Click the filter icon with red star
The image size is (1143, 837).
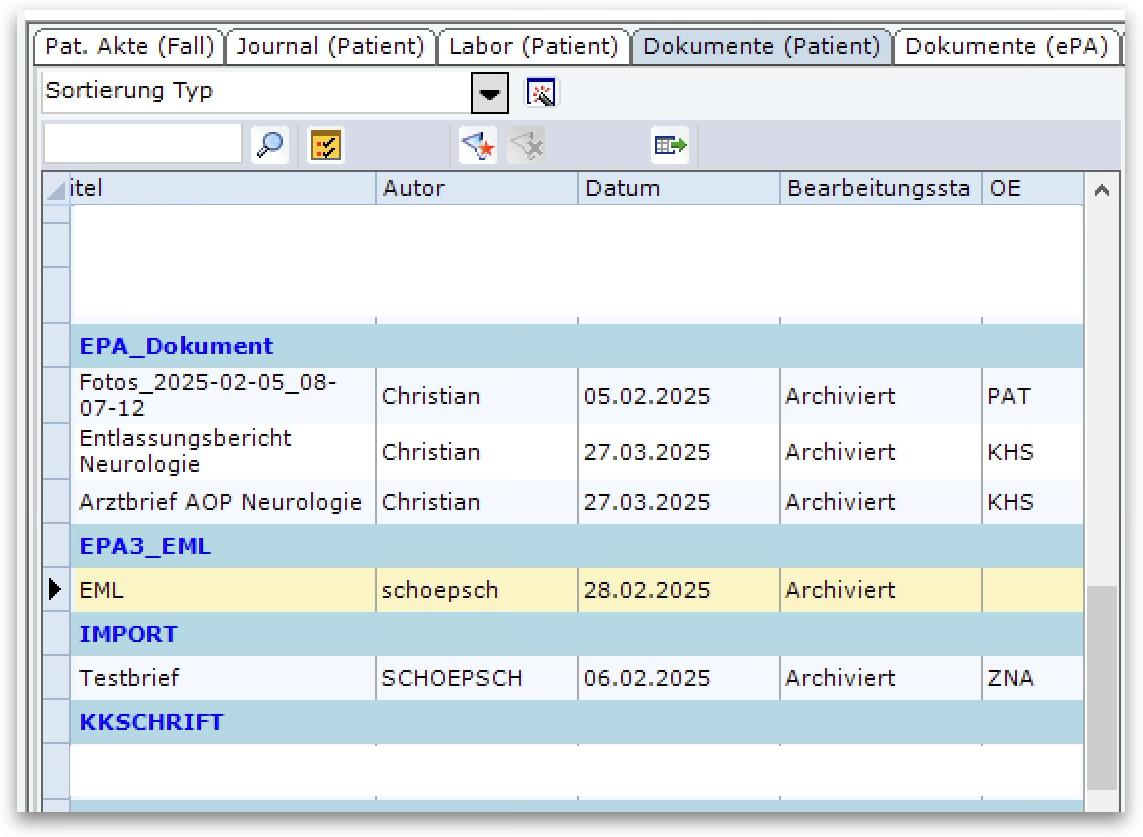(x=478, y=146)
